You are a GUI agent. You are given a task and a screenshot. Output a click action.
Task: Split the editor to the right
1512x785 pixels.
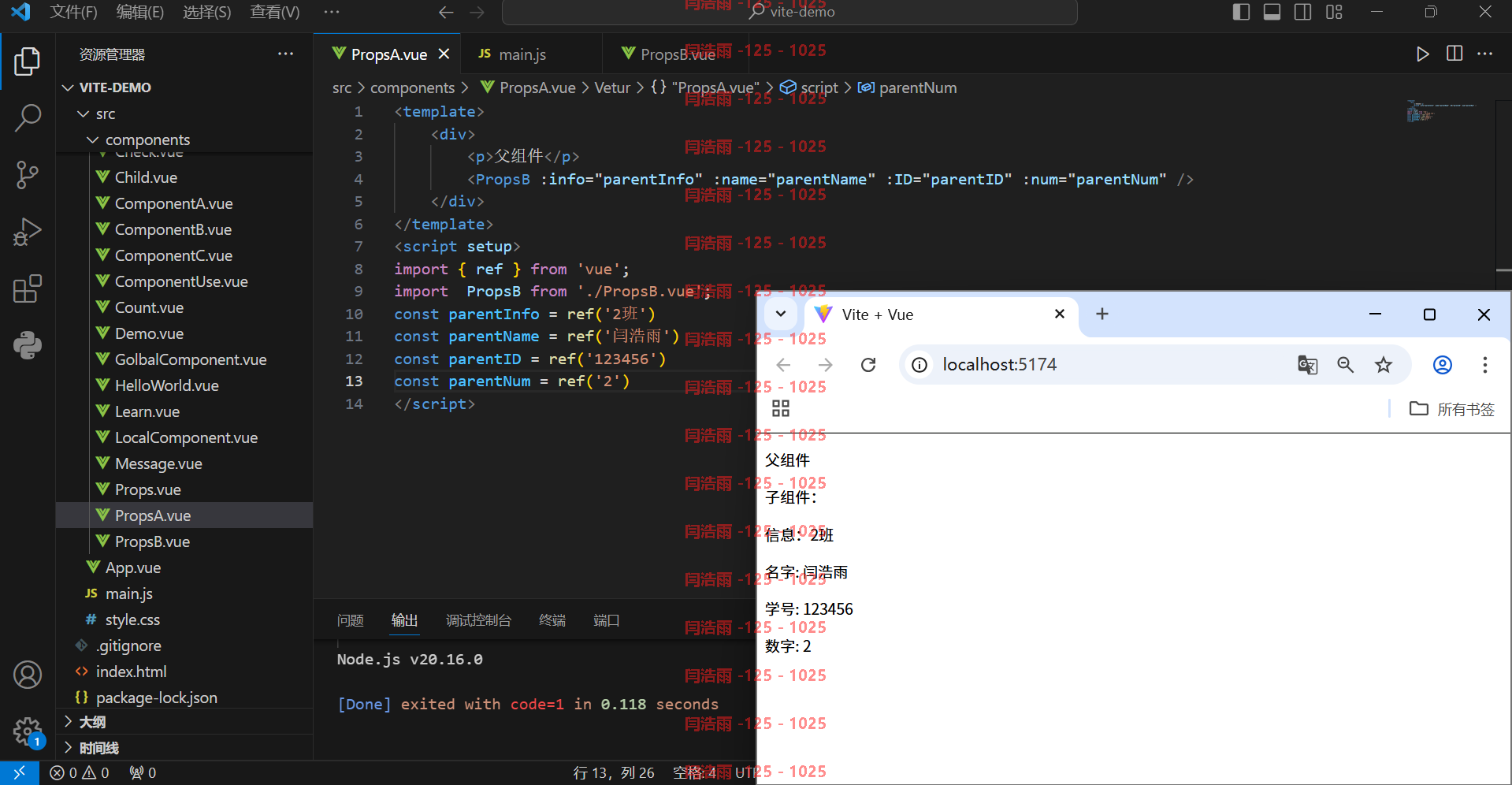click(1454, 54)
